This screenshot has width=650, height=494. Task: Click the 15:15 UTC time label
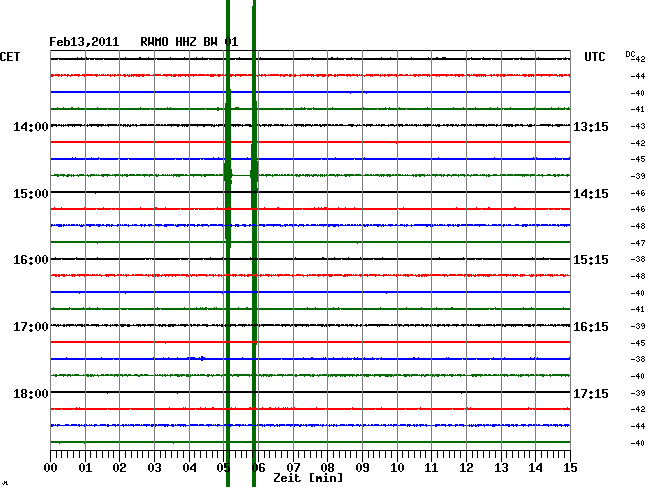pyautogui.click(x=591, y=260)
